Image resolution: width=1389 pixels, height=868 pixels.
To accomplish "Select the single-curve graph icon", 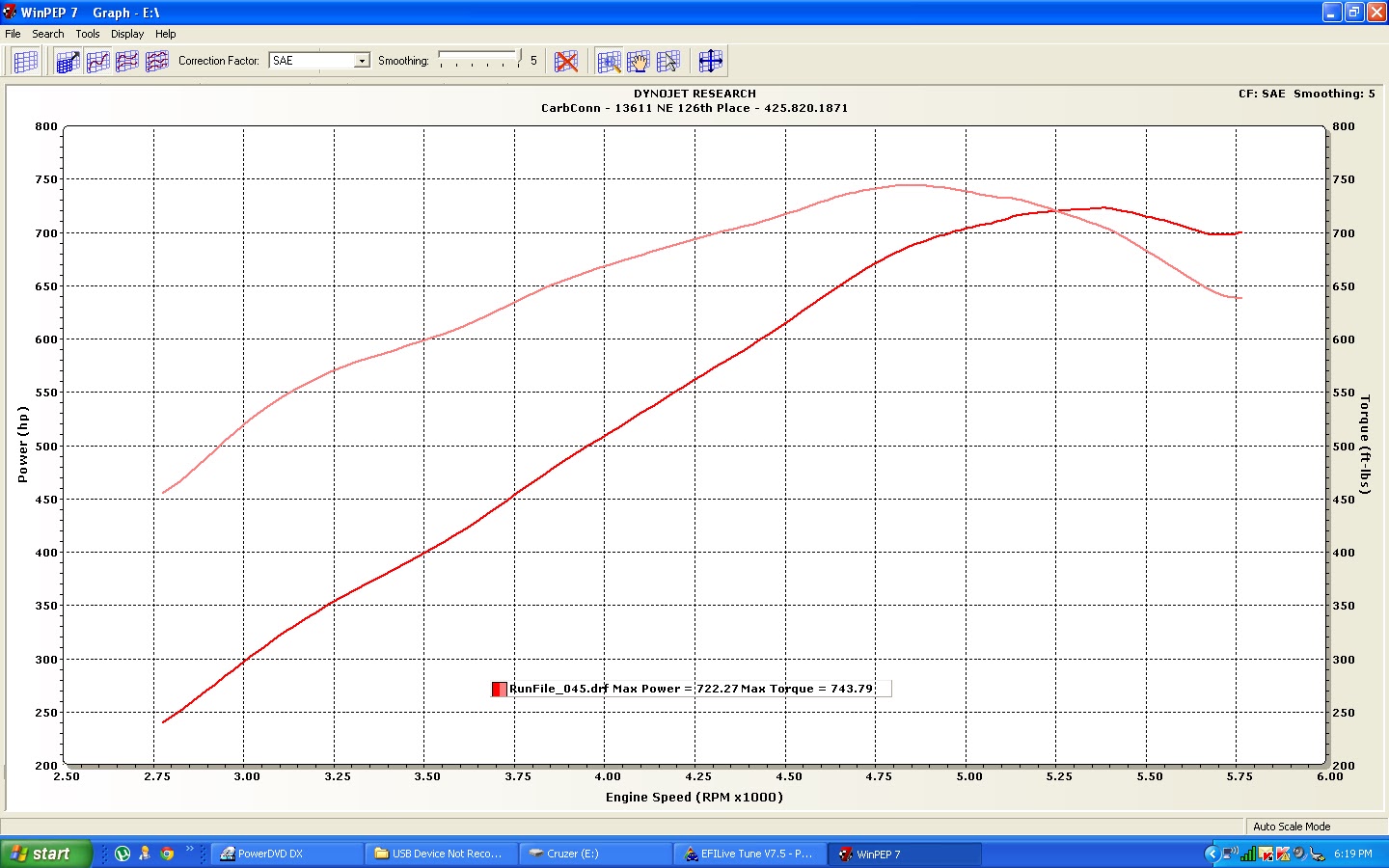I will tap(97, 62).
